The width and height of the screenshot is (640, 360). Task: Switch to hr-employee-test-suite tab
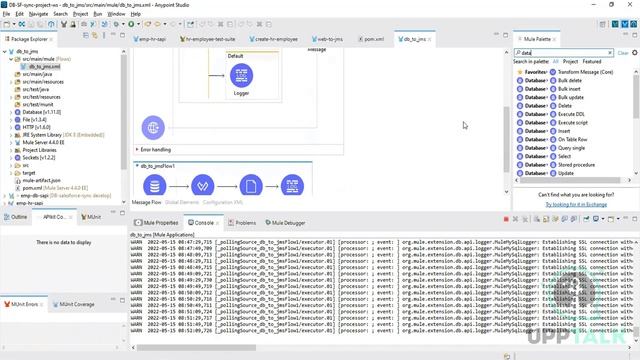[x=207, y=39]
